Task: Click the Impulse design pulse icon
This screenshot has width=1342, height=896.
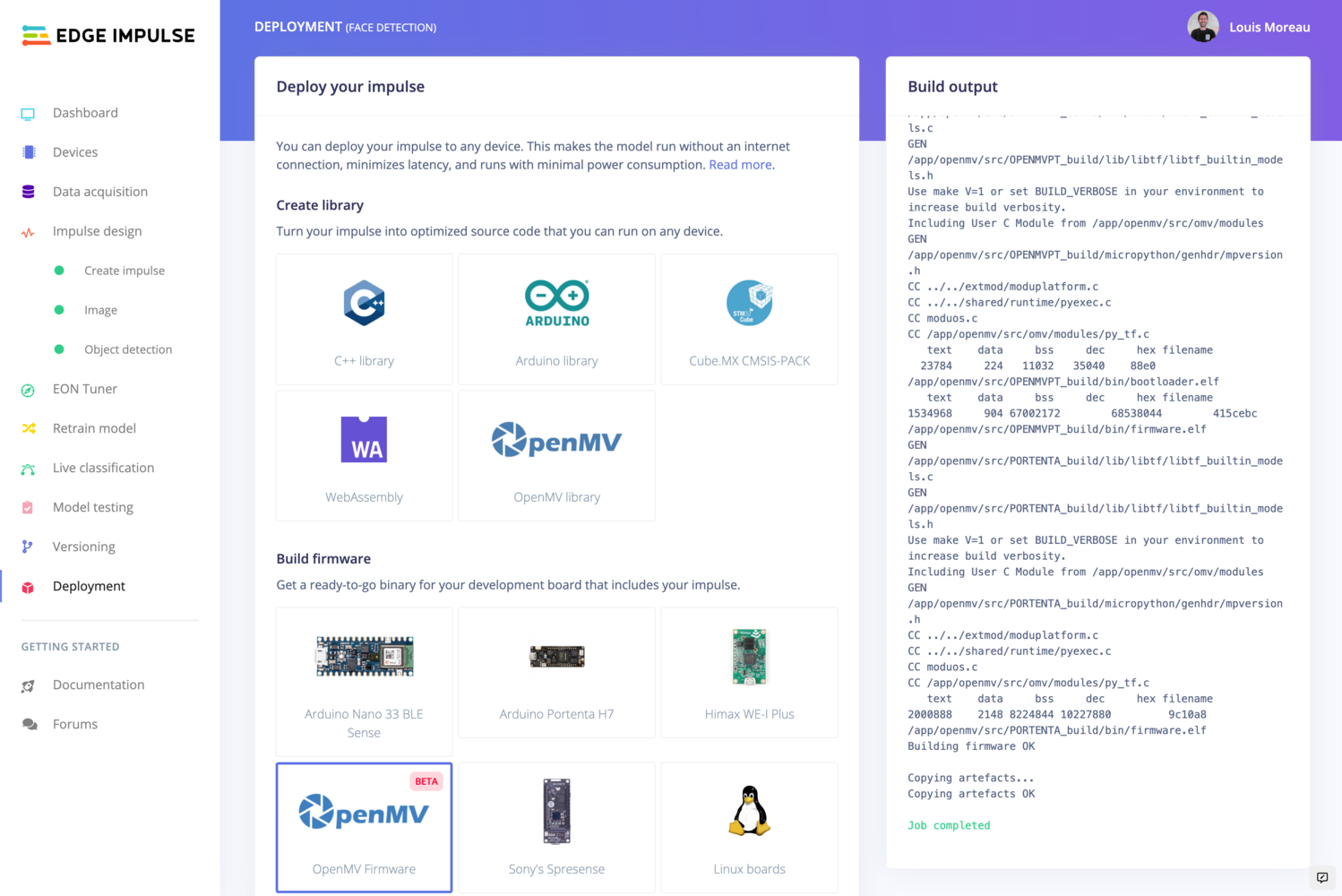Action: (28, 232)
